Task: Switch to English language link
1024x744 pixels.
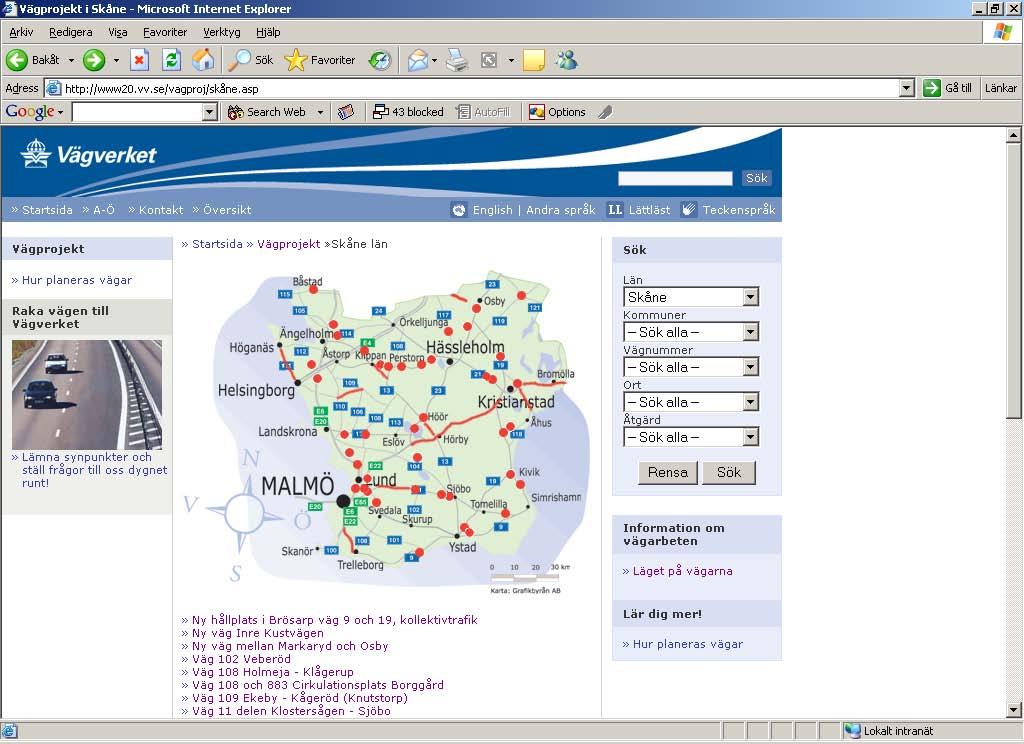Action: (x=492, y=210)
